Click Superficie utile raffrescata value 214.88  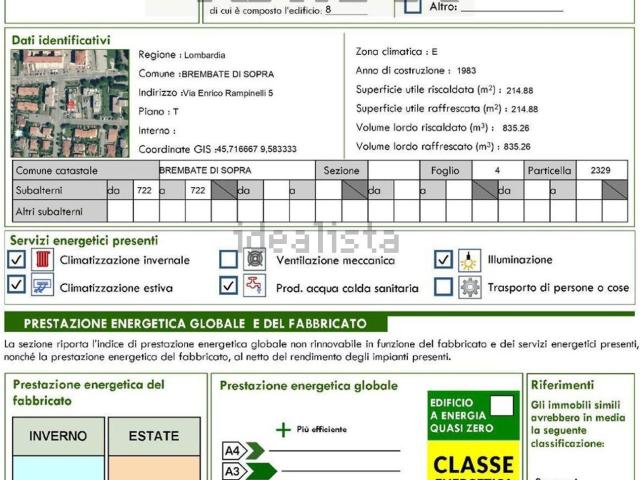(x=524, y=109)
